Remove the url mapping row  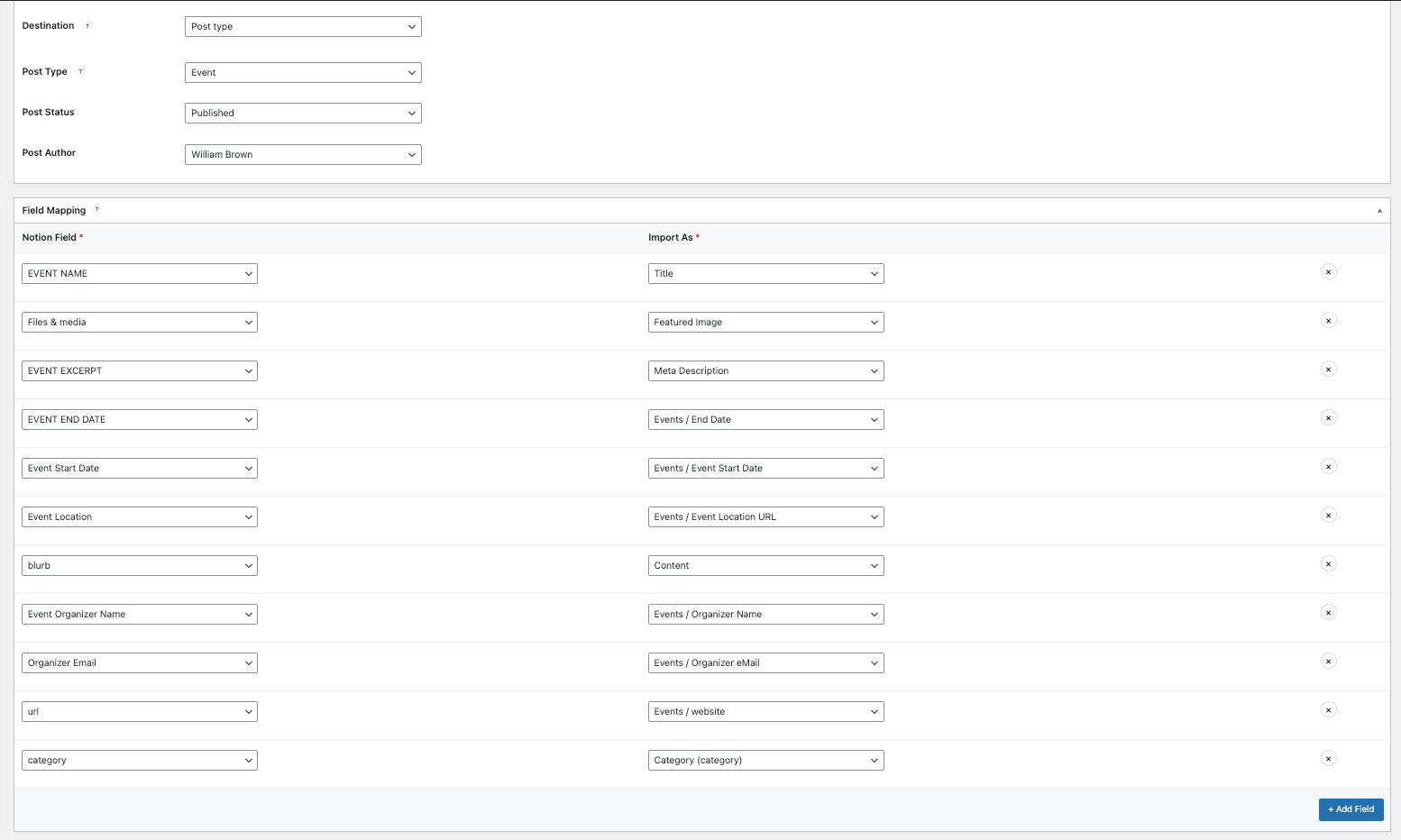[1328, 709]
